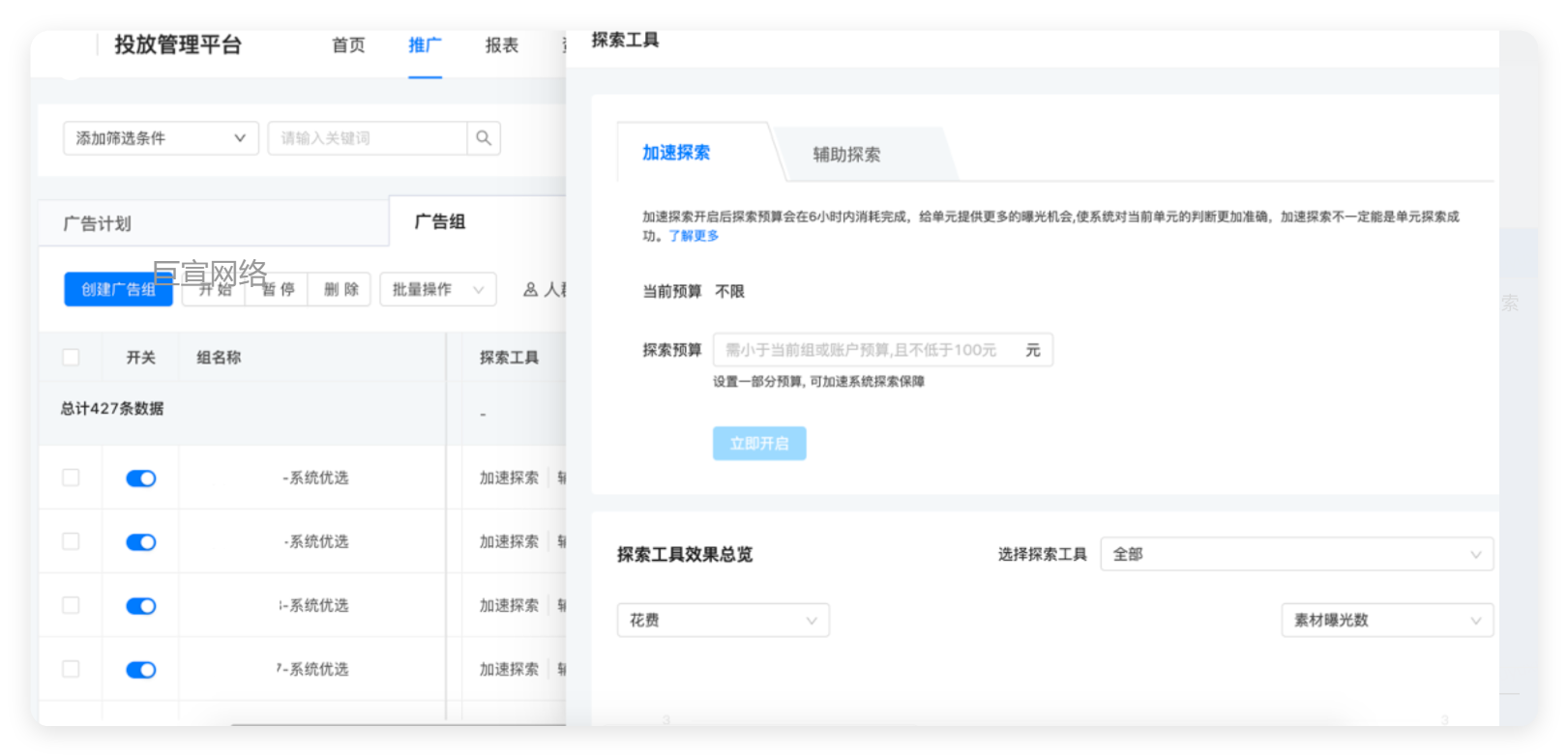Click the 请输入关键词 search field
The height and width of the screenshot is (756, 1568).
[369, 138]
